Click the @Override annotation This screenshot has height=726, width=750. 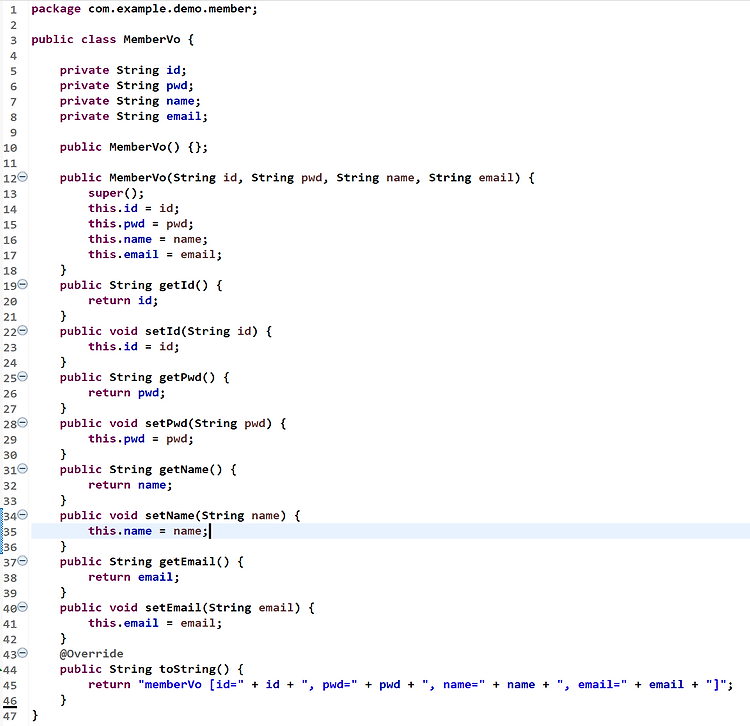tap(91, 654)
